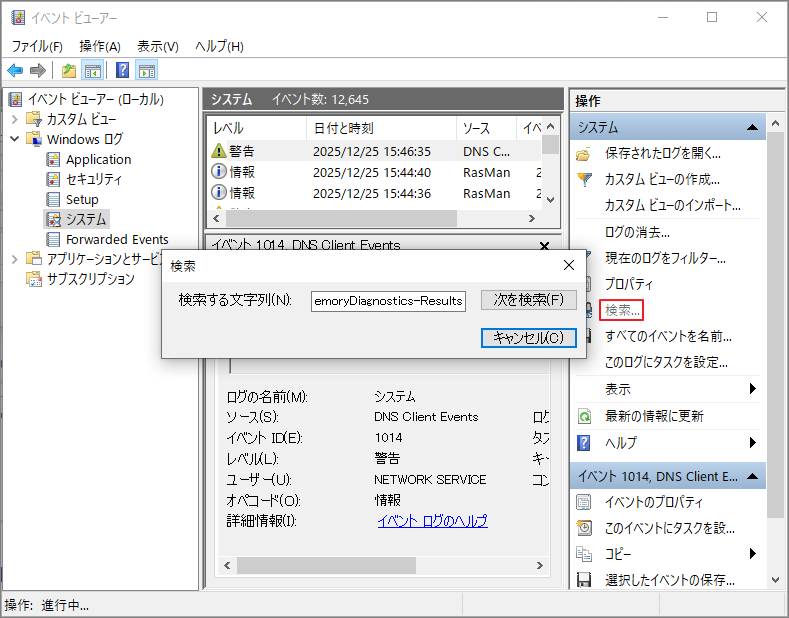Collapse the システム actions section header
789x618 pixels.
752,127
